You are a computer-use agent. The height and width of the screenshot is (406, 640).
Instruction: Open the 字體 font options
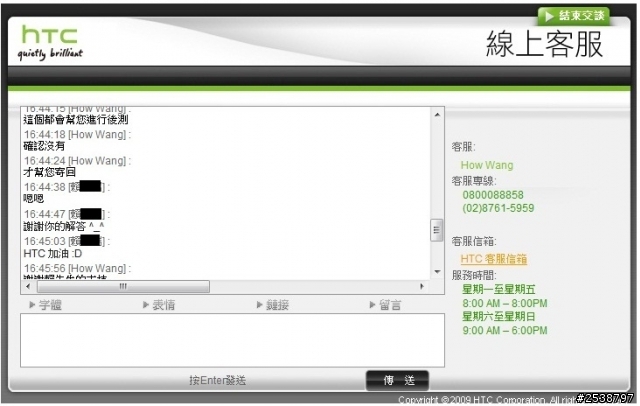click(45, 305)
